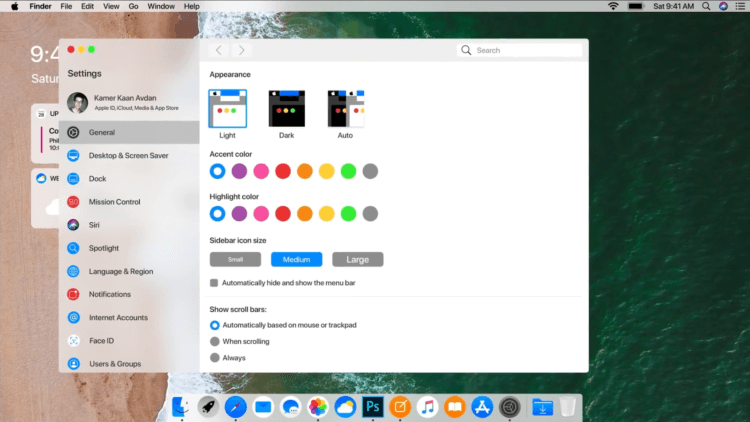Viewport: 750px width, 422px height.
Task: Open the Siri settings icon
Action: pyautogui.click(x=73, y=225)
